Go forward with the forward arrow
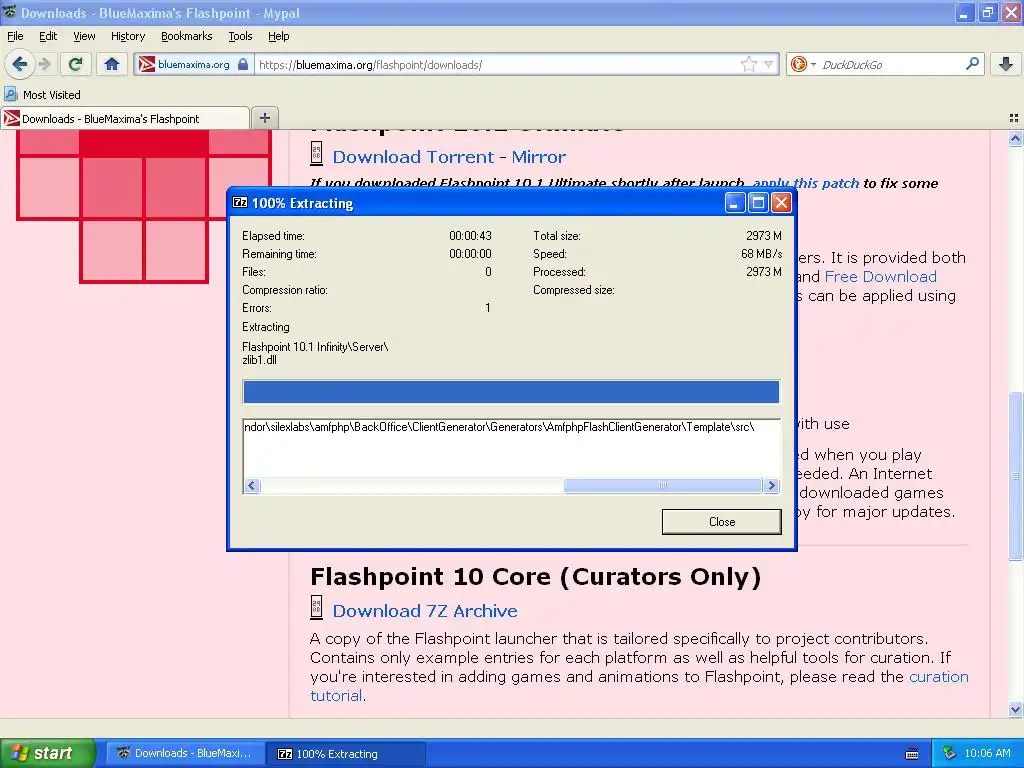1024x768 pixels. click(44, 64)
